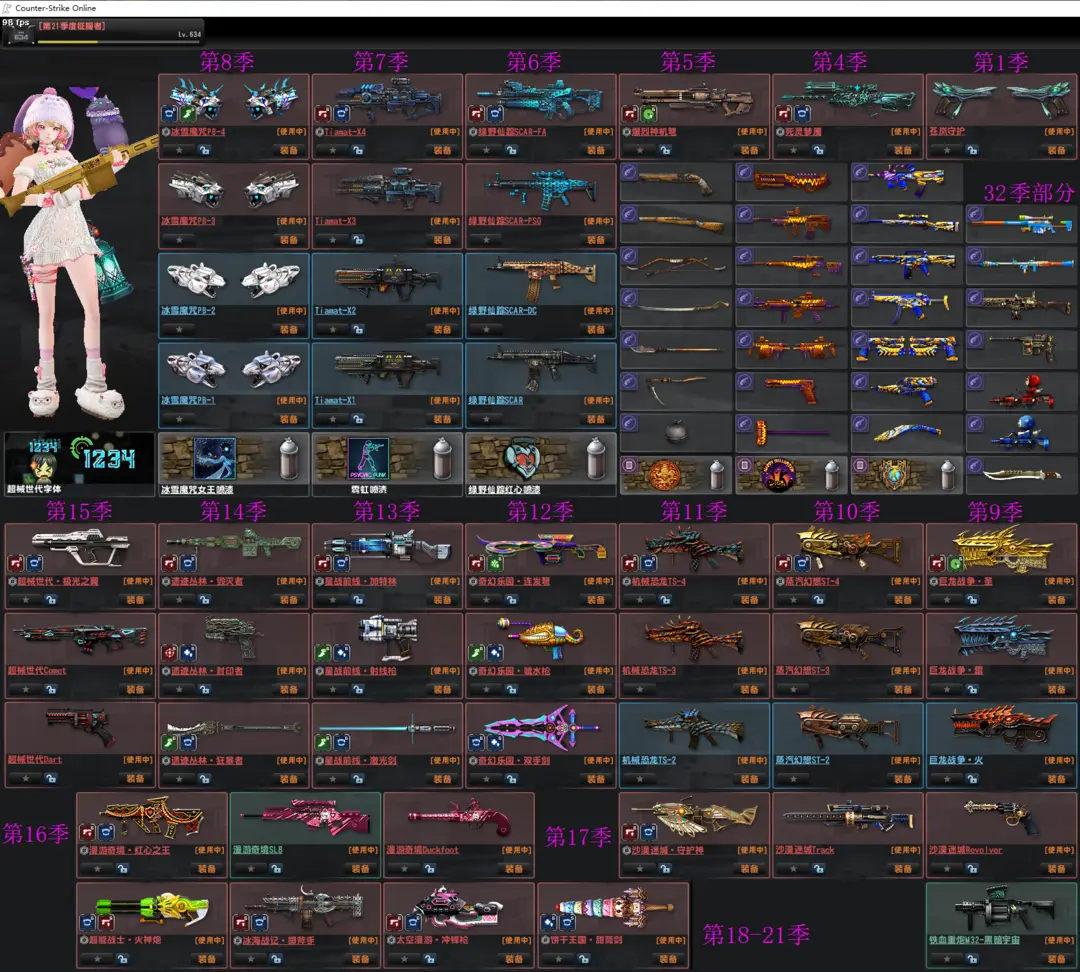Click the green icon on 星战前线·激光剑 card

pos(323,742)
